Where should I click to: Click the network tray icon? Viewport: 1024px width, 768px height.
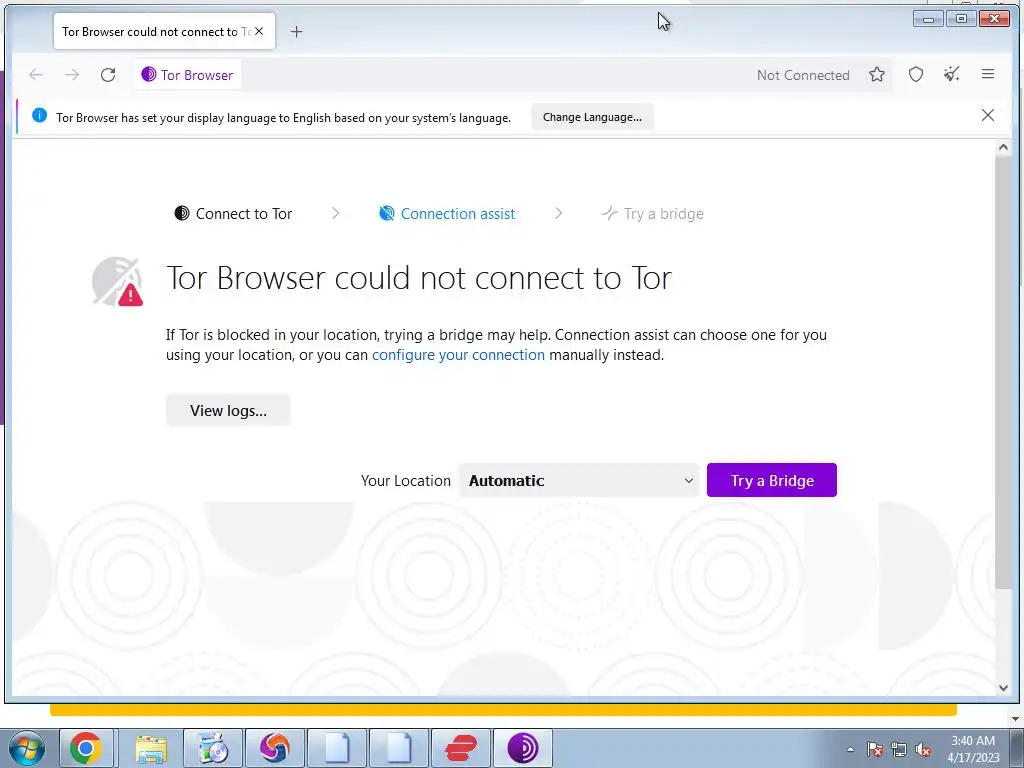(x=899, y=749)
